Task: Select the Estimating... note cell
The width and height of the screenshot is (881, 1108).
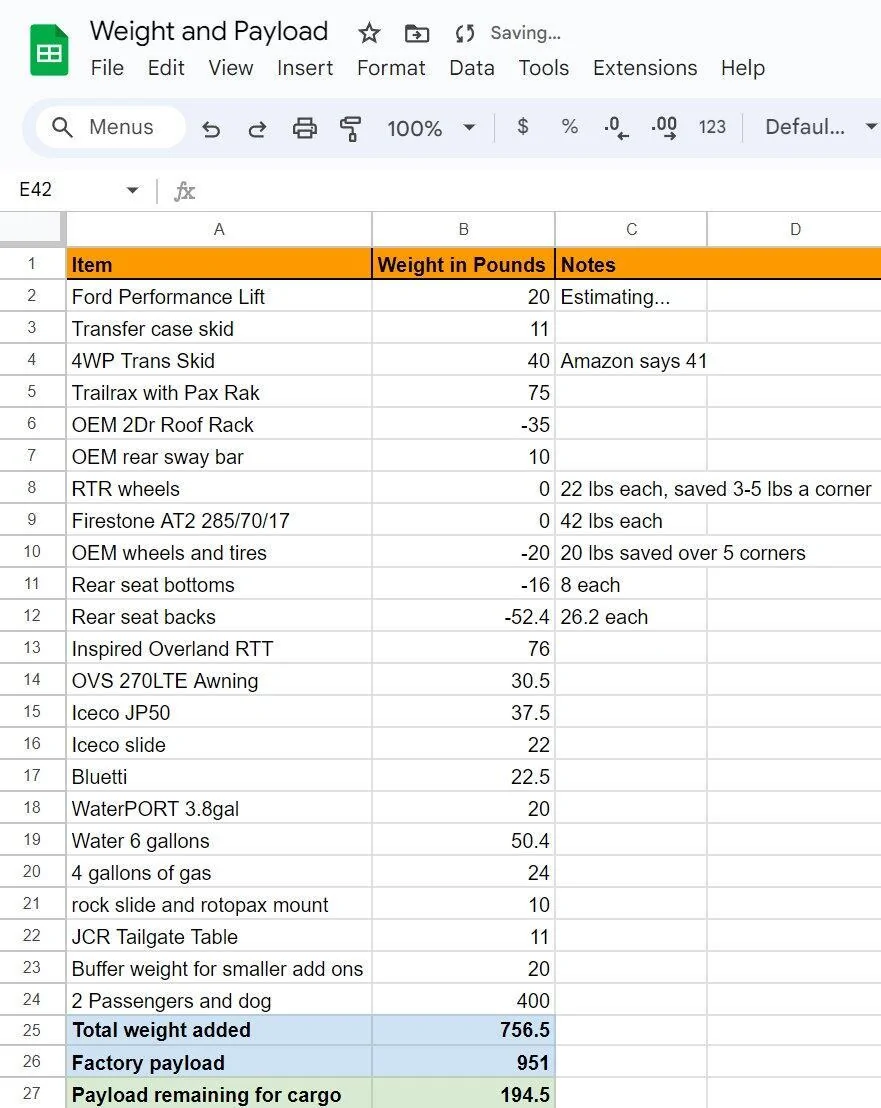Action: tap(631, 297)
